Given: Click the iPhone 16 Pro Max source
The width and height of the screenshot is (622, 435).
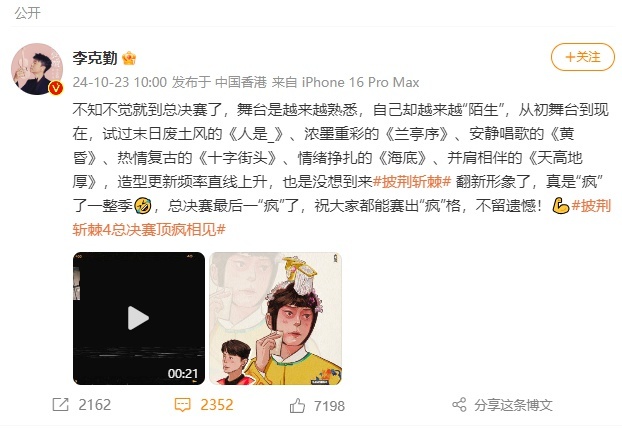Looking at the screenshot, I should [x=360, y=82].
